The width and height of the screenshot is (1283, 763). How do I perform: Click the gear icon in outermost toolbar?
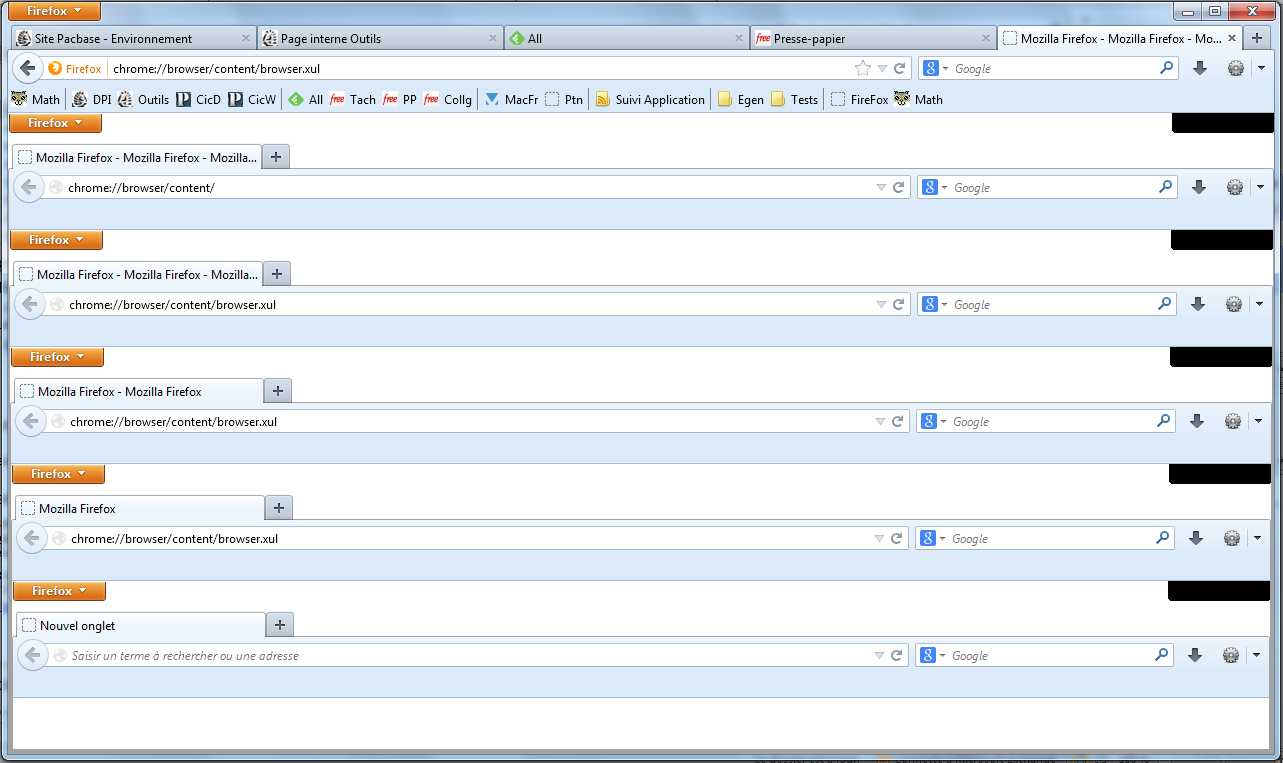point(1236,68)
